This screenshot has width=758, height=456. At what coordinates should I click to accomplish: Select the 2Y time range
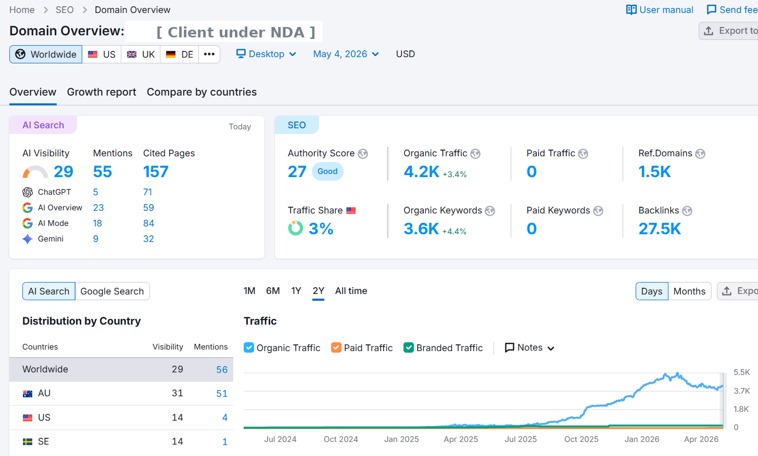coord(318,291)
